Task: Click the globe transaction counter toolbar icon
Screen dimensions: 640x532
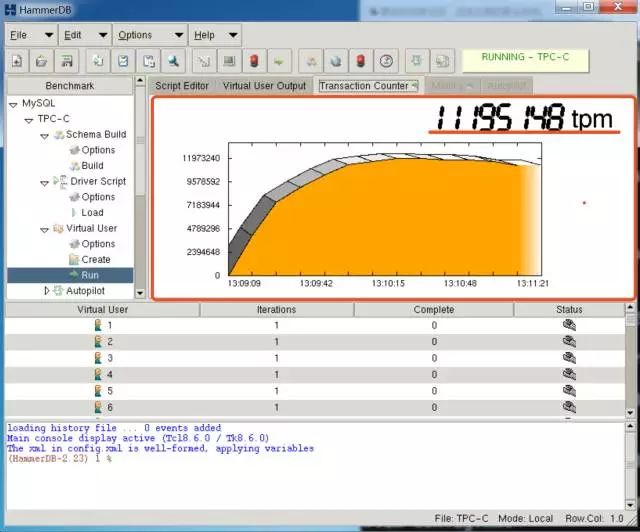Action: click(336, 61)
